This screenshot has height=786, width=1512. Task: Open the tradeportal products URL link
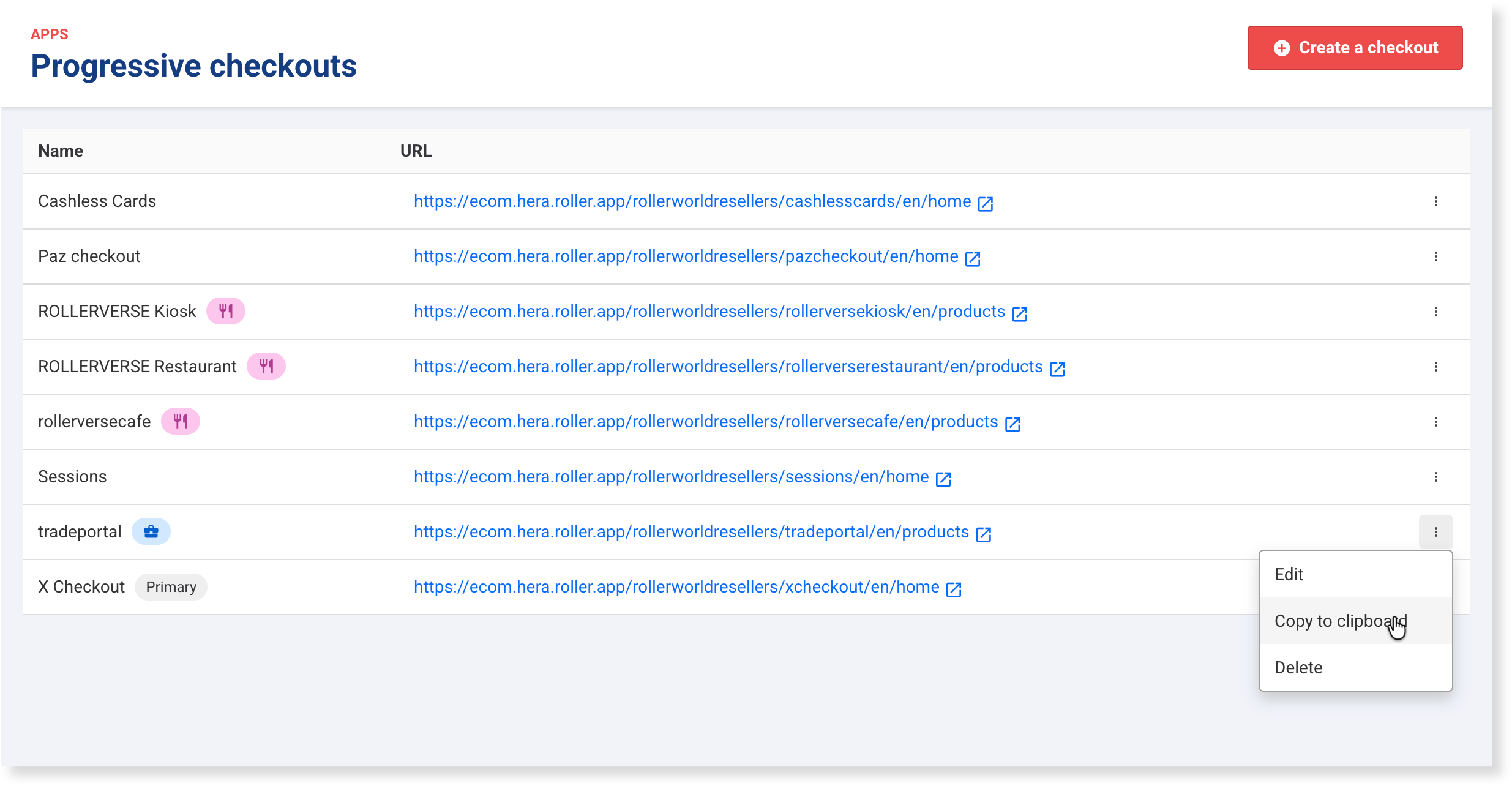pos(692,532)
